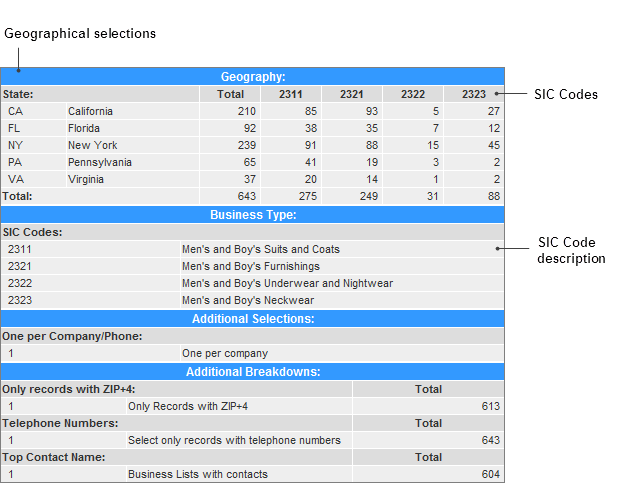The height and width of the screenshot is (484, 634).
Task: Click the Additional Breakdowns section header
Action: click(253, 372)
